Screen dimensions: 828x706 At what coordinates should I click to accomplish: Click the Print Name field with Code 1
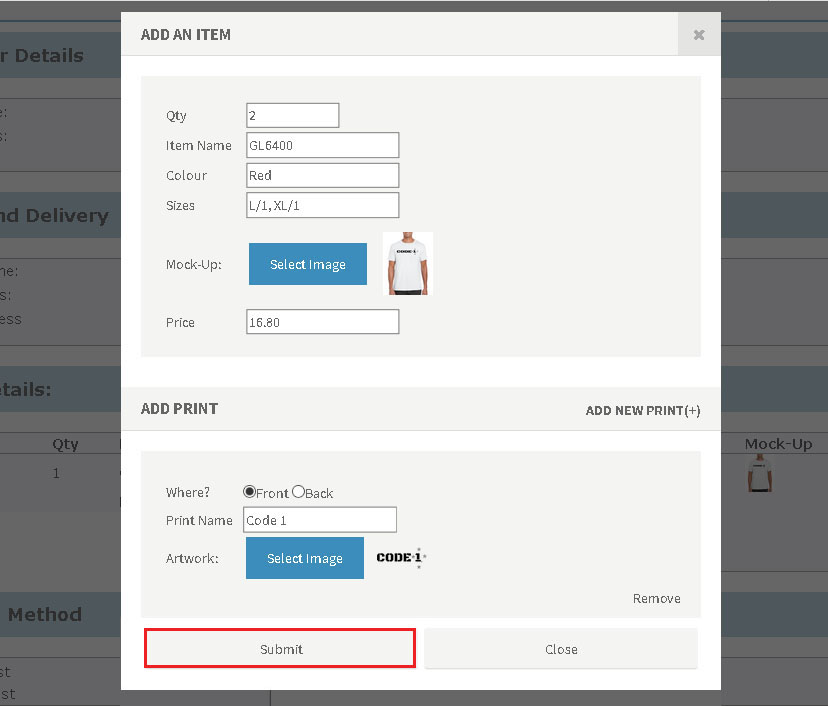point(320,520)
